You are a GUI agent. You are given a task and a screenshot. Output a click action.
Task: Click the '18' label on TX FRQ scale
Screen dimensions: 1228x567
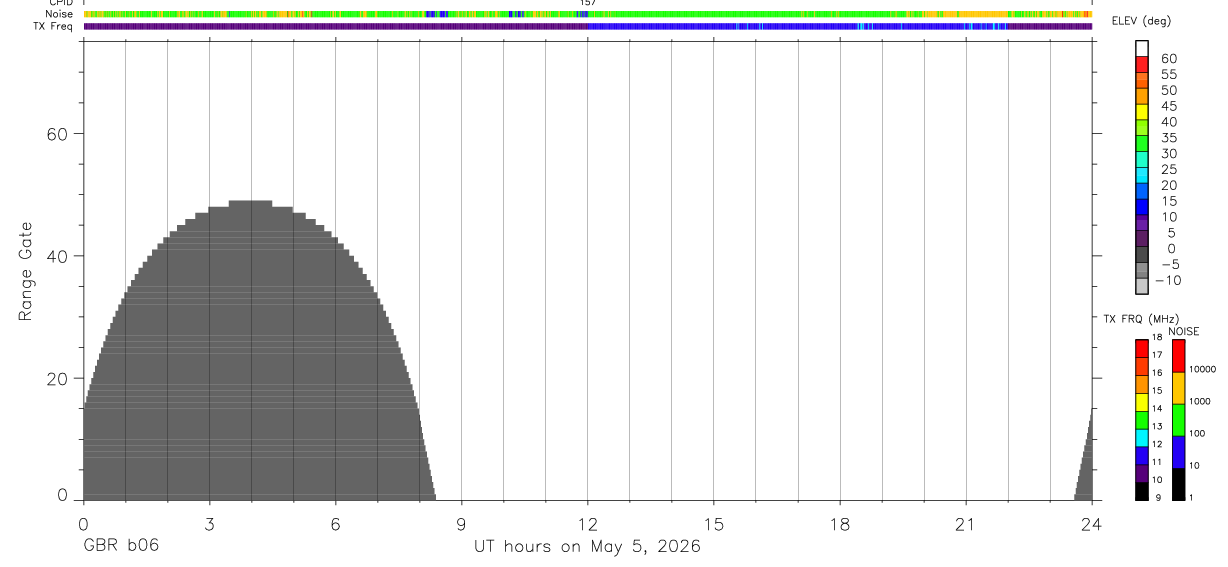pos(1157,338)
